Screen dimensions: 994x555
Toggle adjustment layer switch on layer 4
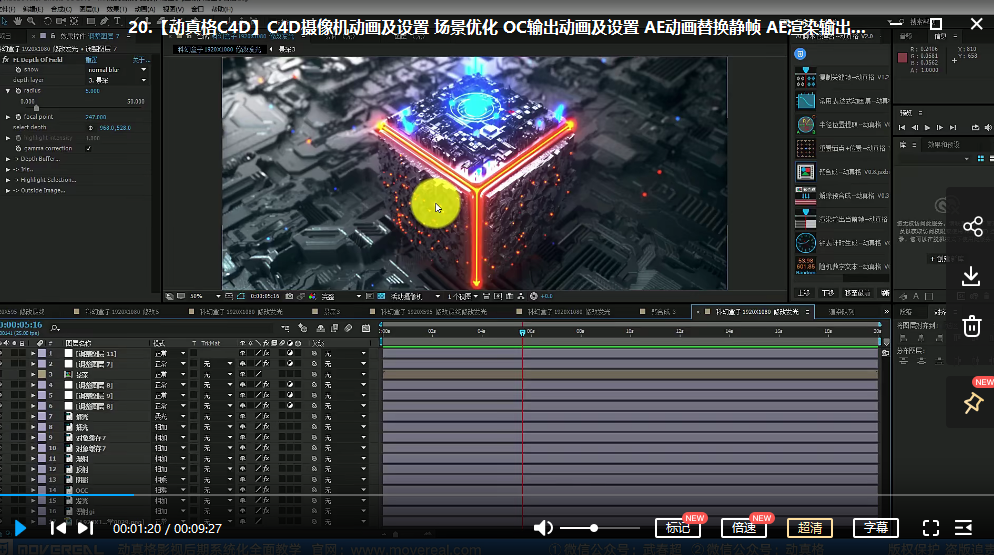(290, 384)
